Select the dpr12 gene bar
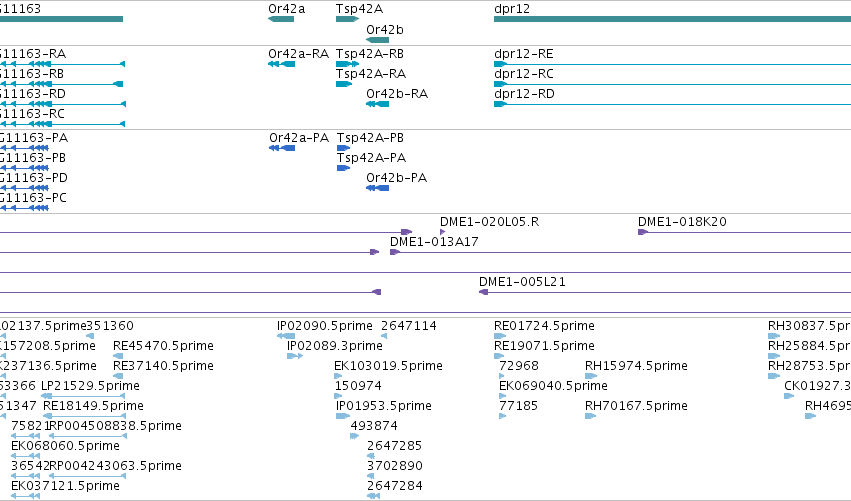The width and height of the screenshot is (851, 501). click(x=672, y=19)
